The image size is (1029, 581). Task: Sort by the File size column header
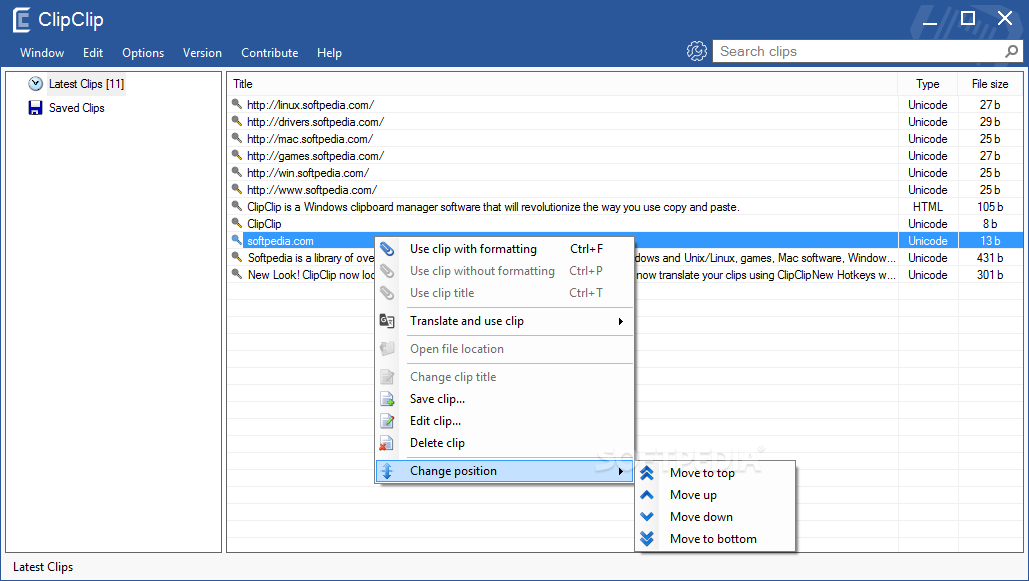[990, 84]
